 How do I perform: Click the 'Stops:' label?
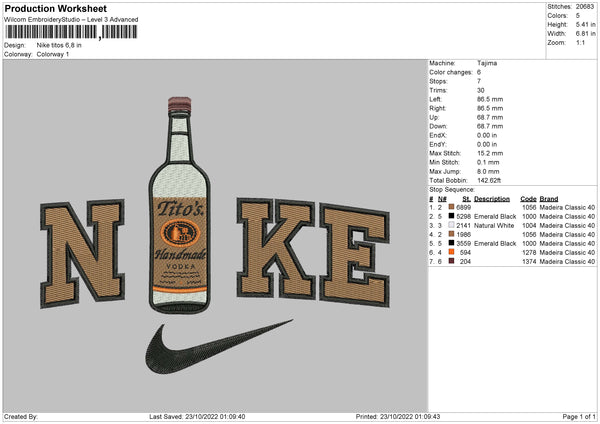(x=438, y=81)
